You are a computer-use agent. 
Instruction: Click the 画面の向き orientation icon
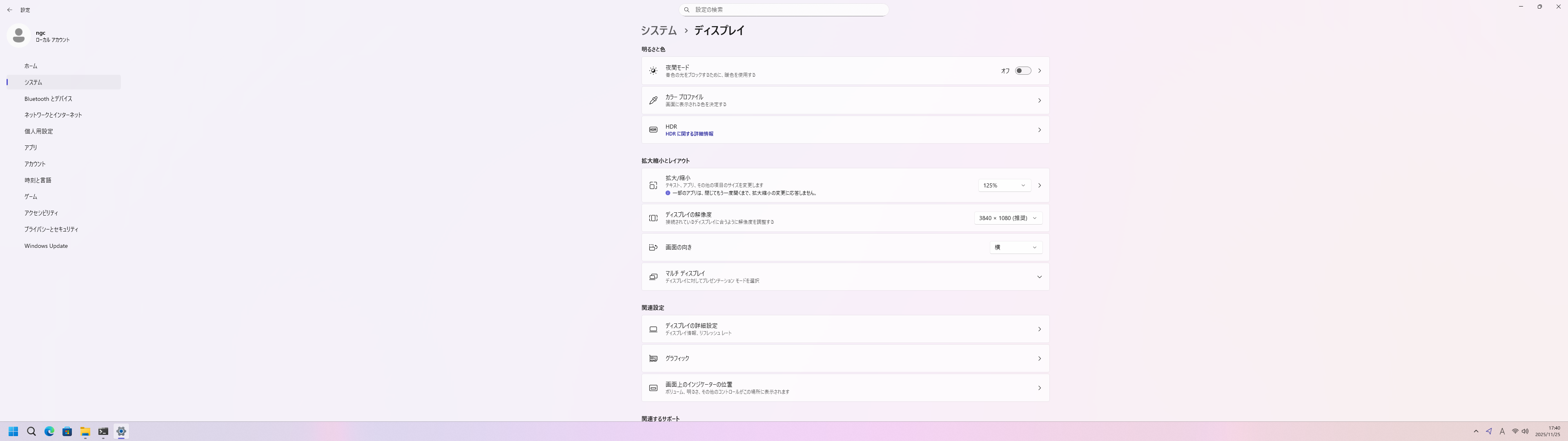(653, 247)
